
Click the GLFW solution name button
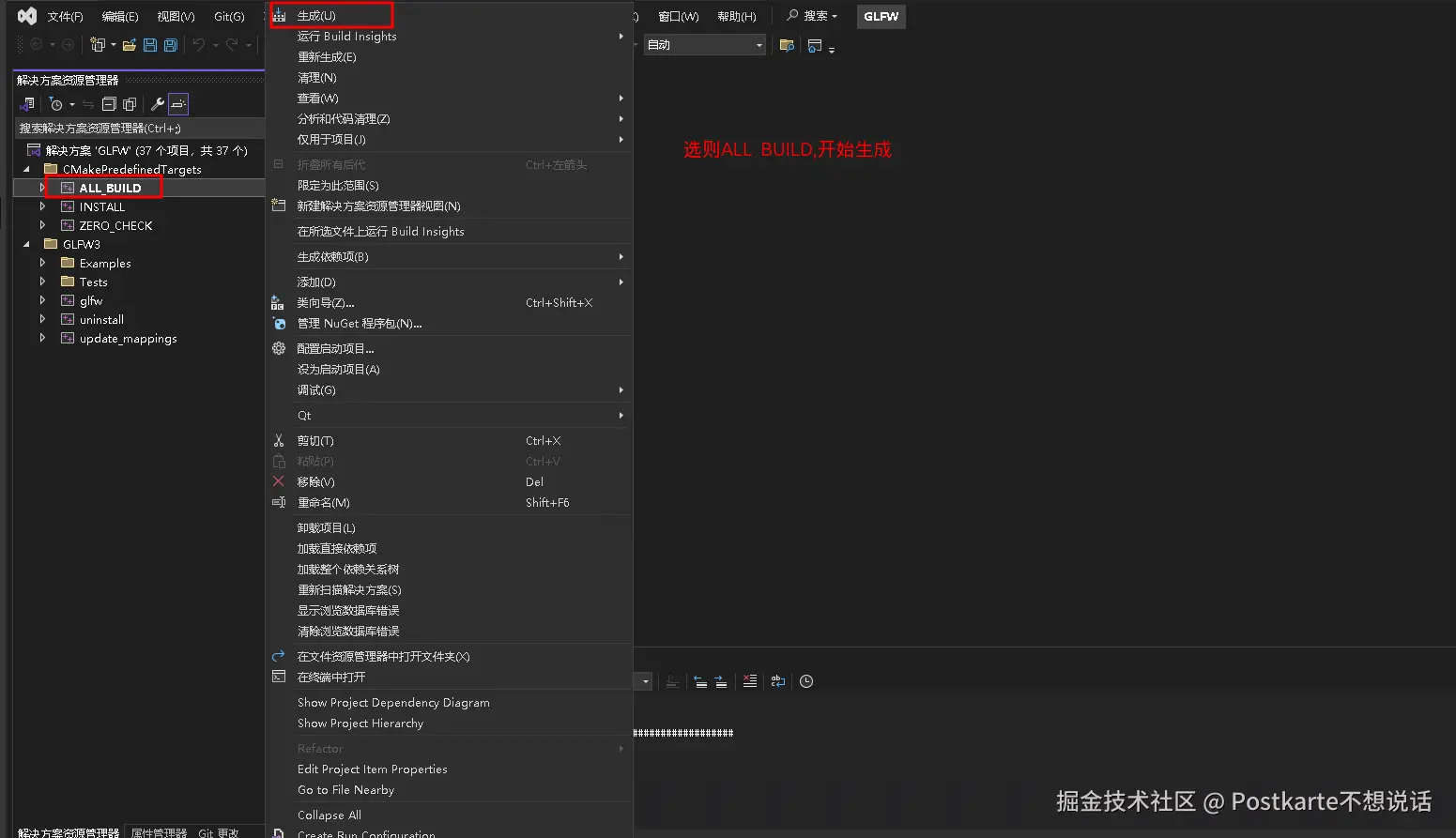pos(881,17)
